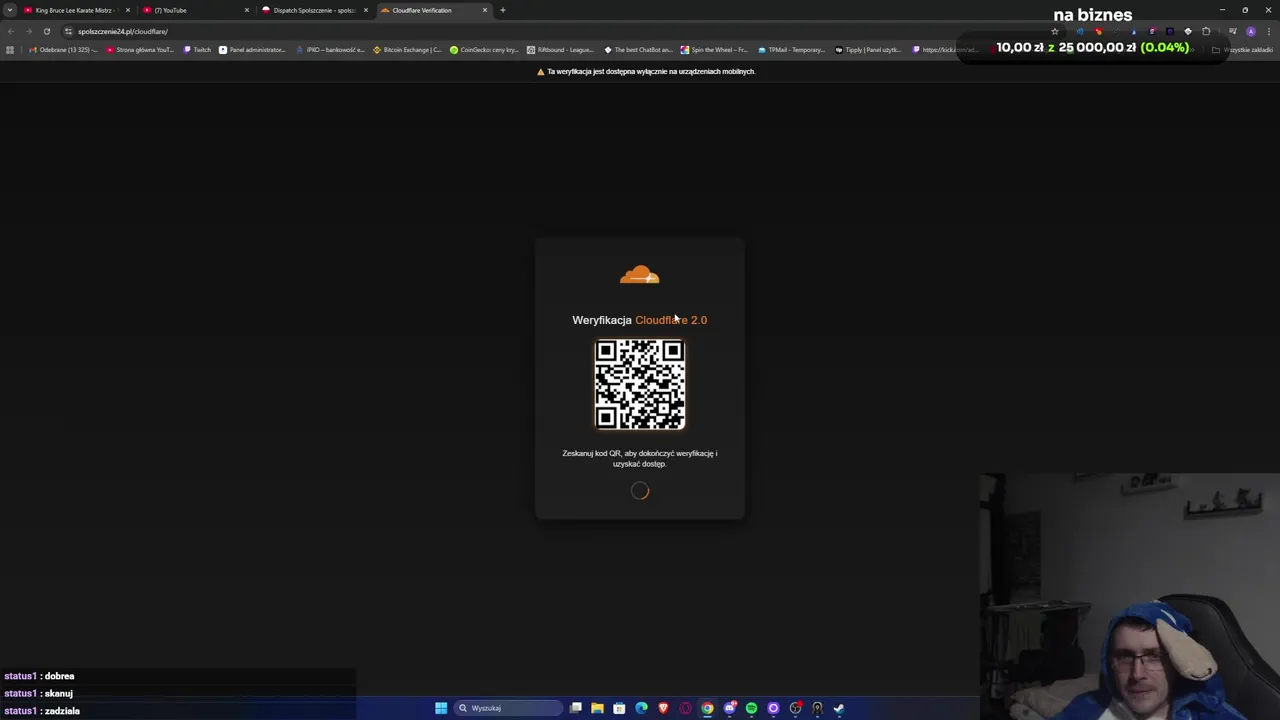Launch Opera GX from taskbar

tap(685, 708)
